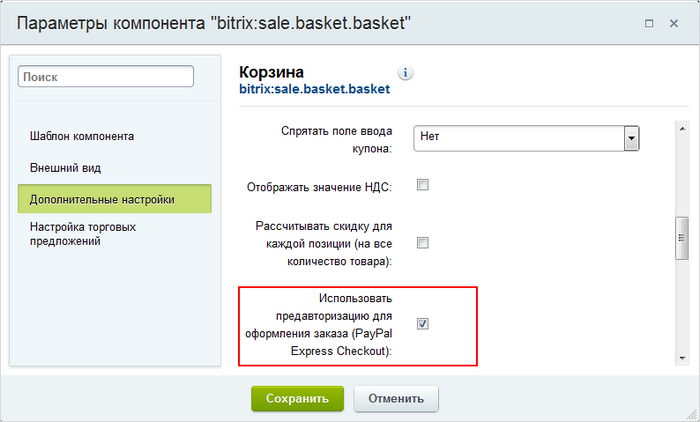The height and width of the screenshot is (422, 700).
Task: Click the bitrix:sale.basket.basket link
Action: tap(314, 89)
